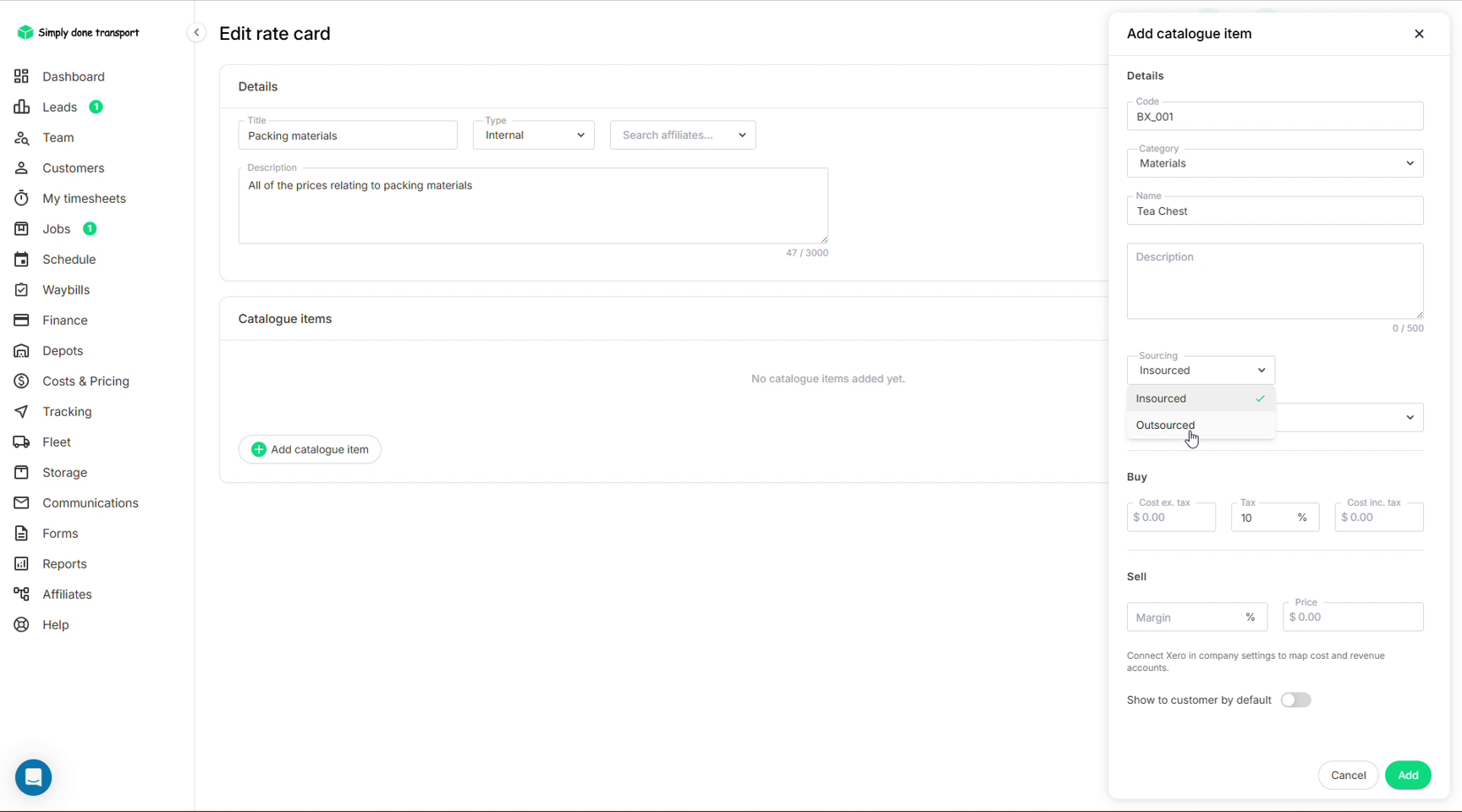Open Forms in the sidebar
Viewport: 1462px width, 812px height.
tap(60, 533)
